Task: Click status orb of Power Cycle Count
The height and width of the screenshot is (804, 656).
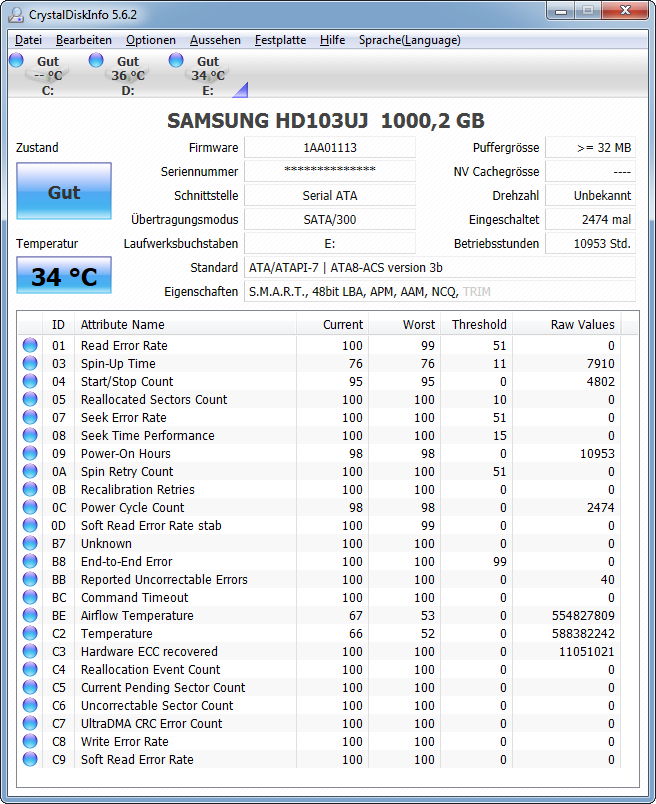Action: click(x=30, y=507)
